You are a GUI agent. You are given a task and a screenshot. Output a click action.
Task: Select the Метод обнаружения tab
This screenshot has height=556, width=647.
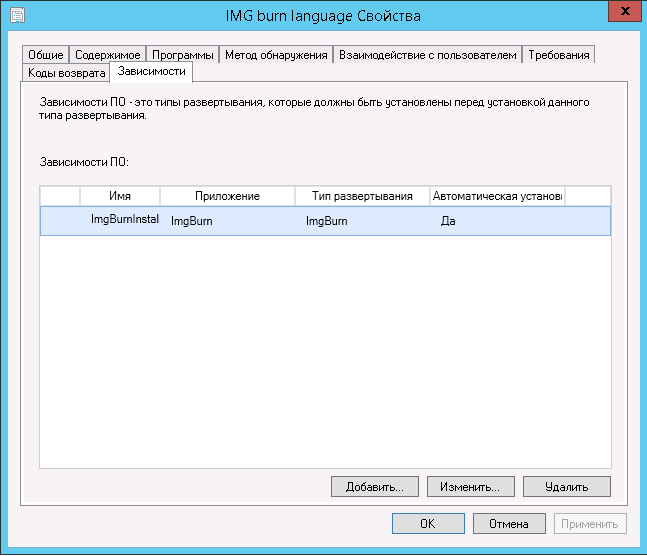pyautogui.click(x=276, y=55)
